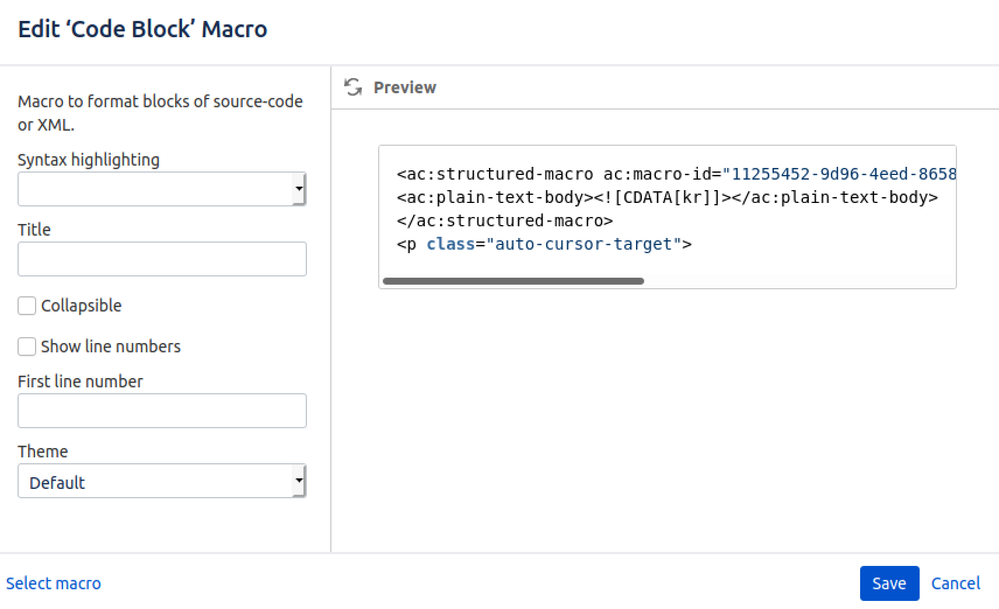The width and height of the screenshot is (999, 609).
Task: Cancel the macro dialog
Action: point(955,583)
